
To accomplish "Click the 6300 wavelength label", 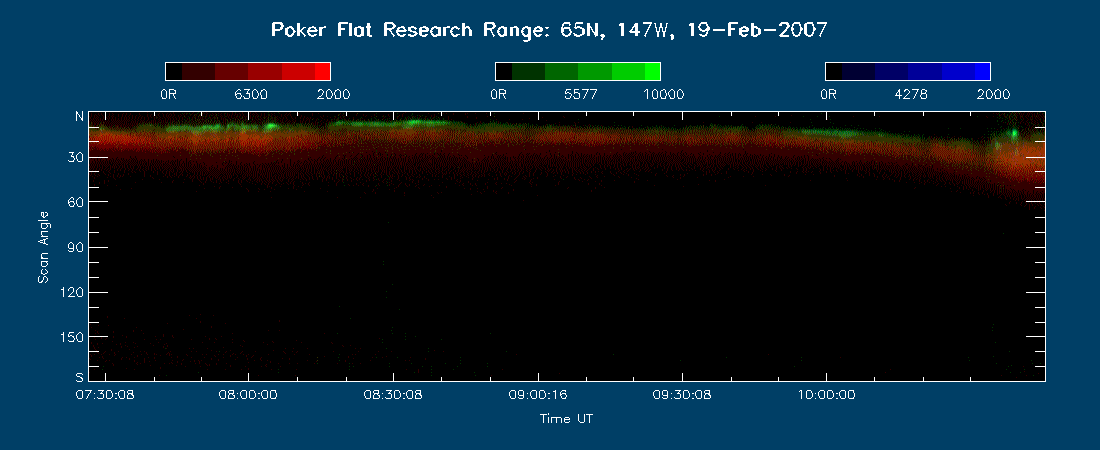I will tap(251, 95).
